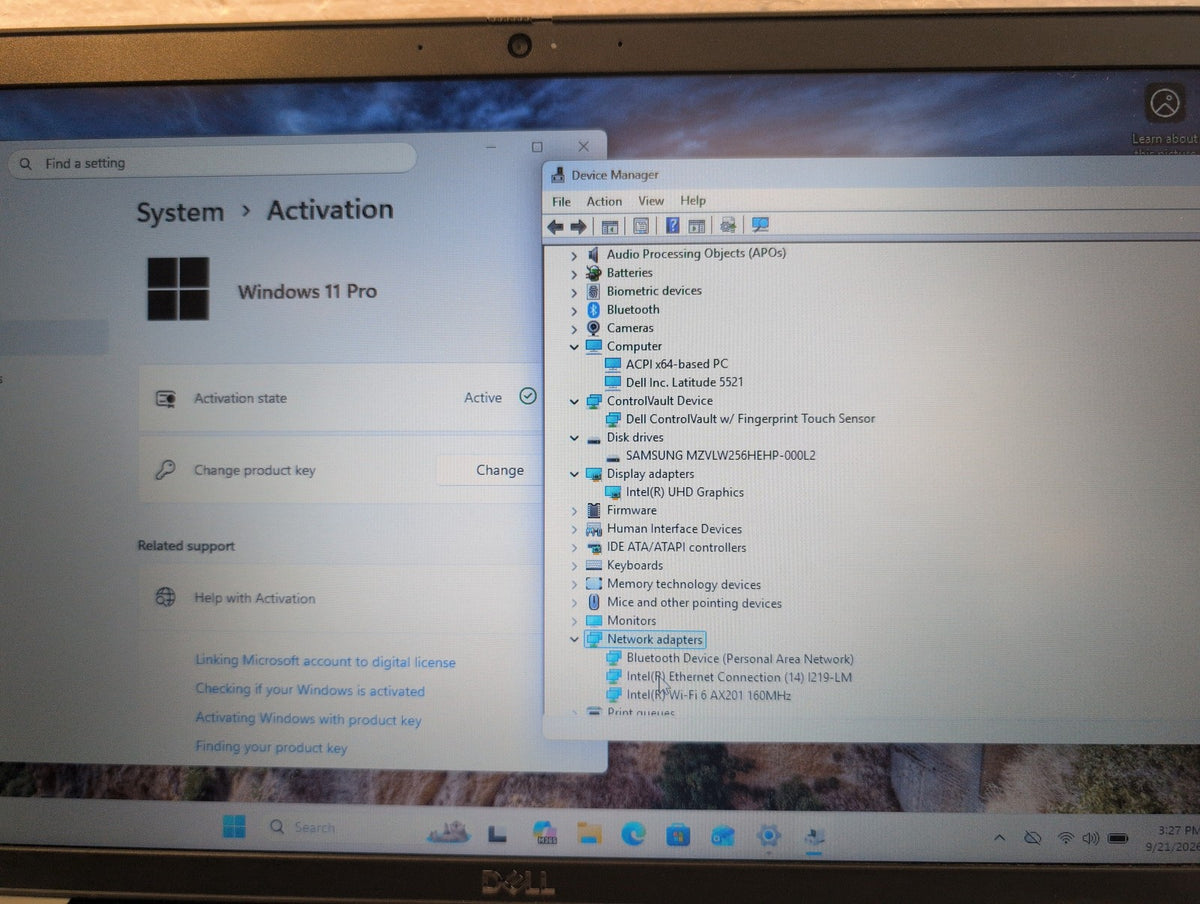Open Linking Microsoft account to digital license link
Screen dimensions: 1200x904
tap(325, 662)
